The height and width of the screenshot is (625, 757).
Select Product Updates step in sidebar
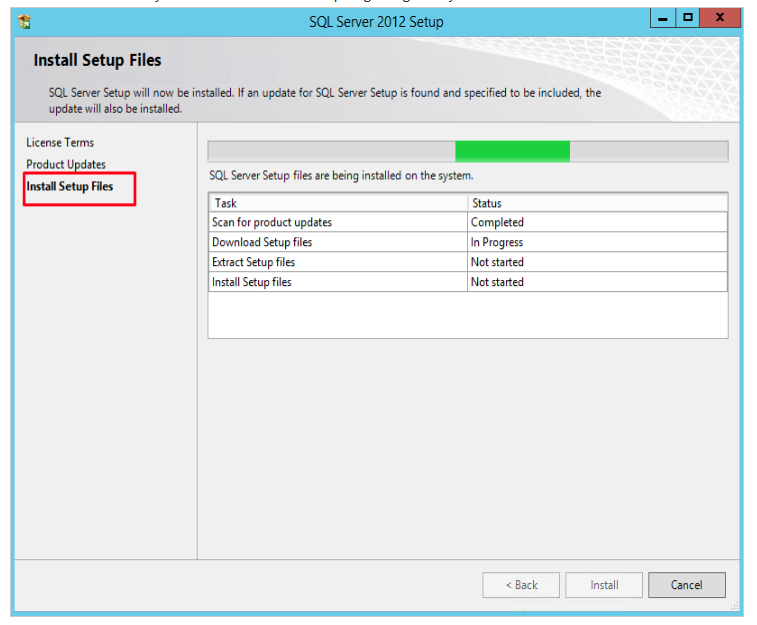pyautogui.click(x=66, y=165)
